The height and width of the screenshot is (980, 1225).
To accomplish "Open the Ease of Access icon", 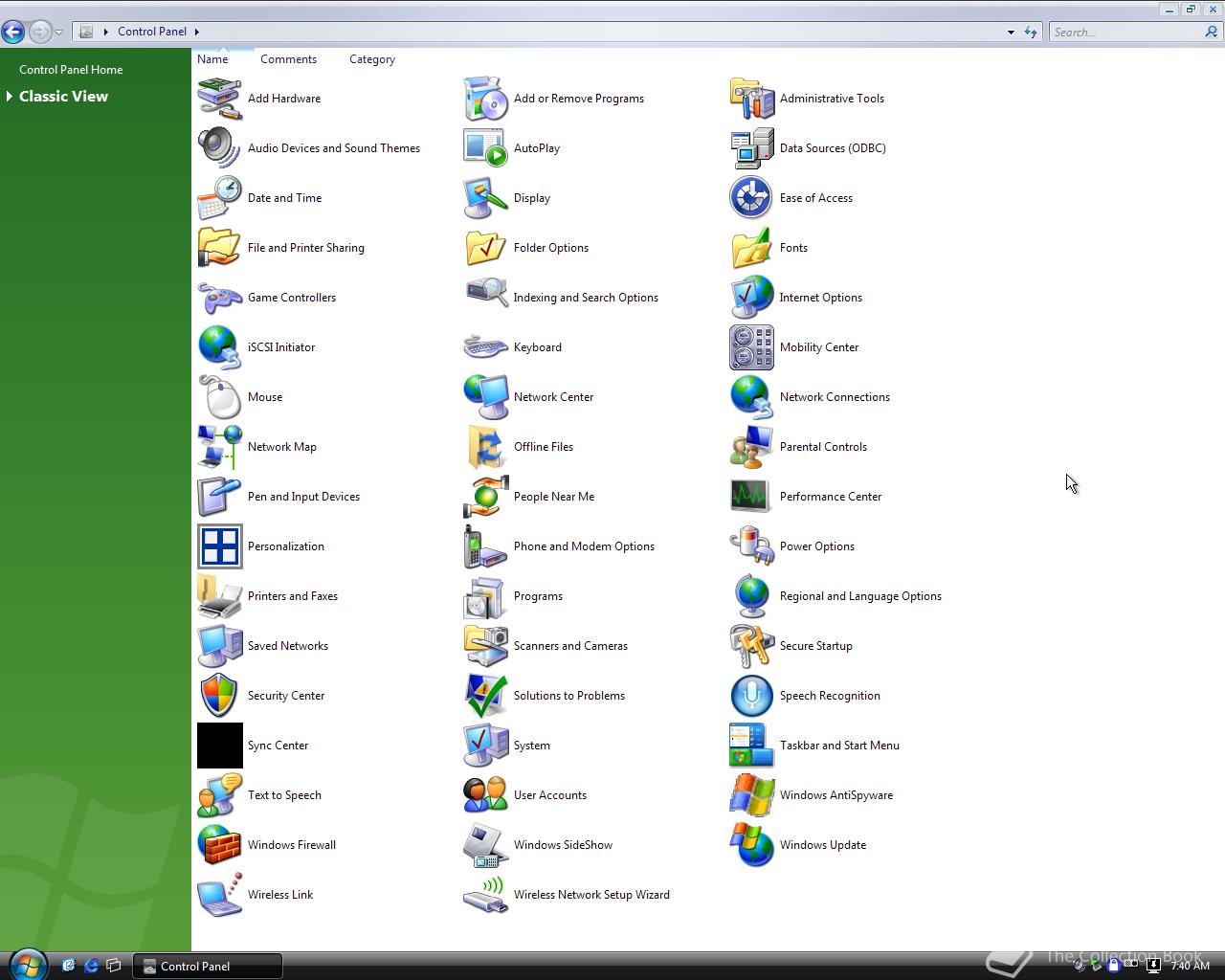I will pyautogui.click(x=751, y=198).
